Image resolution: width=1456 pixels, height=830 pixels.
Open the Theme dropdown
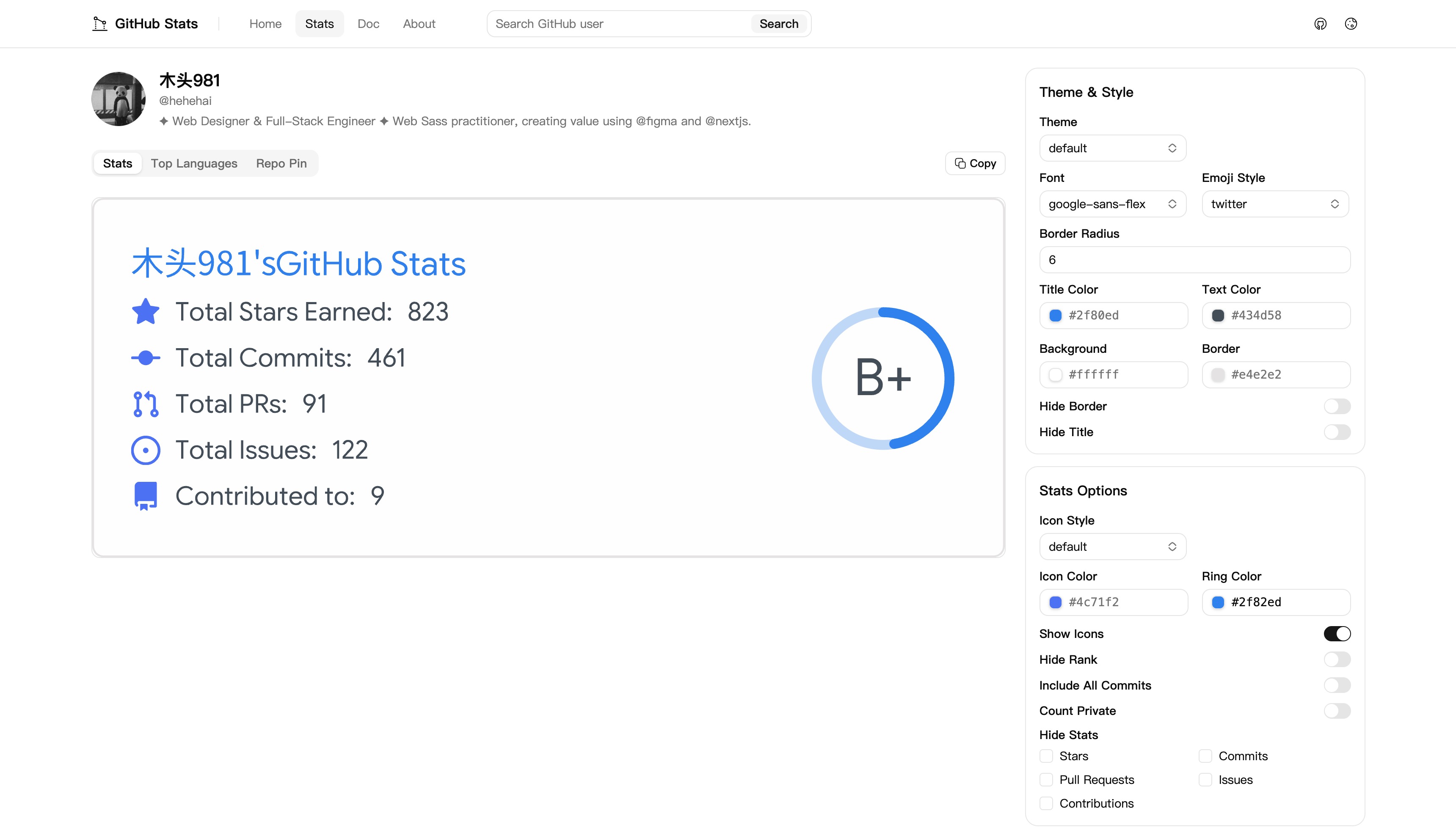coord(1113,148)
